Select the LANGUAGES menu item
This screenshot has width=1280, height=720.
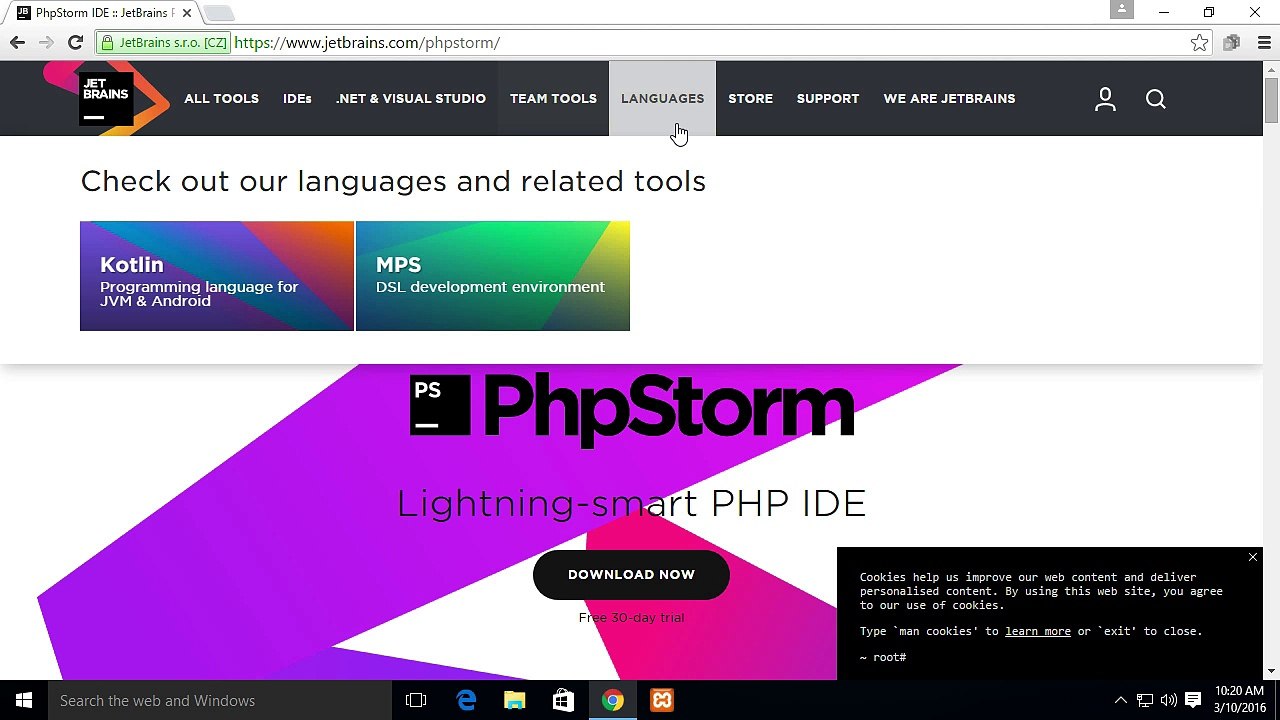(x=662, y=99)
